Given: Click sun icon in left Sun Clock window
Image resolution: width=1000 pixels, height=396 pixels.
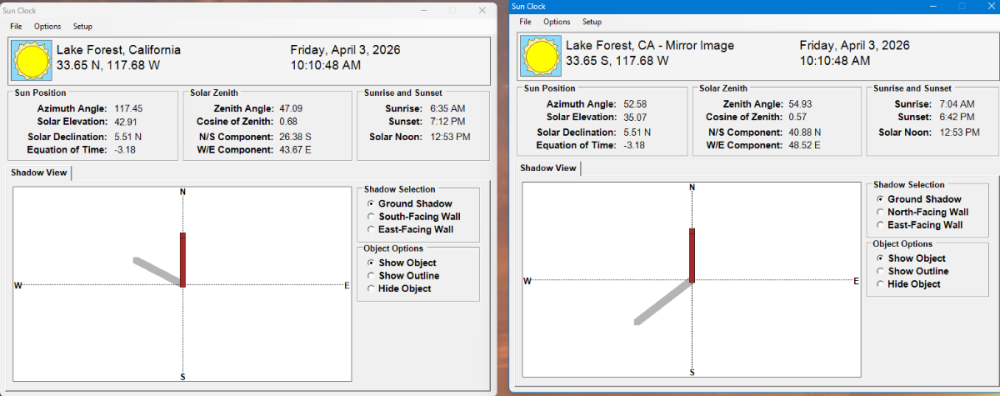Looking at the screenshot, I should point(31,61).
